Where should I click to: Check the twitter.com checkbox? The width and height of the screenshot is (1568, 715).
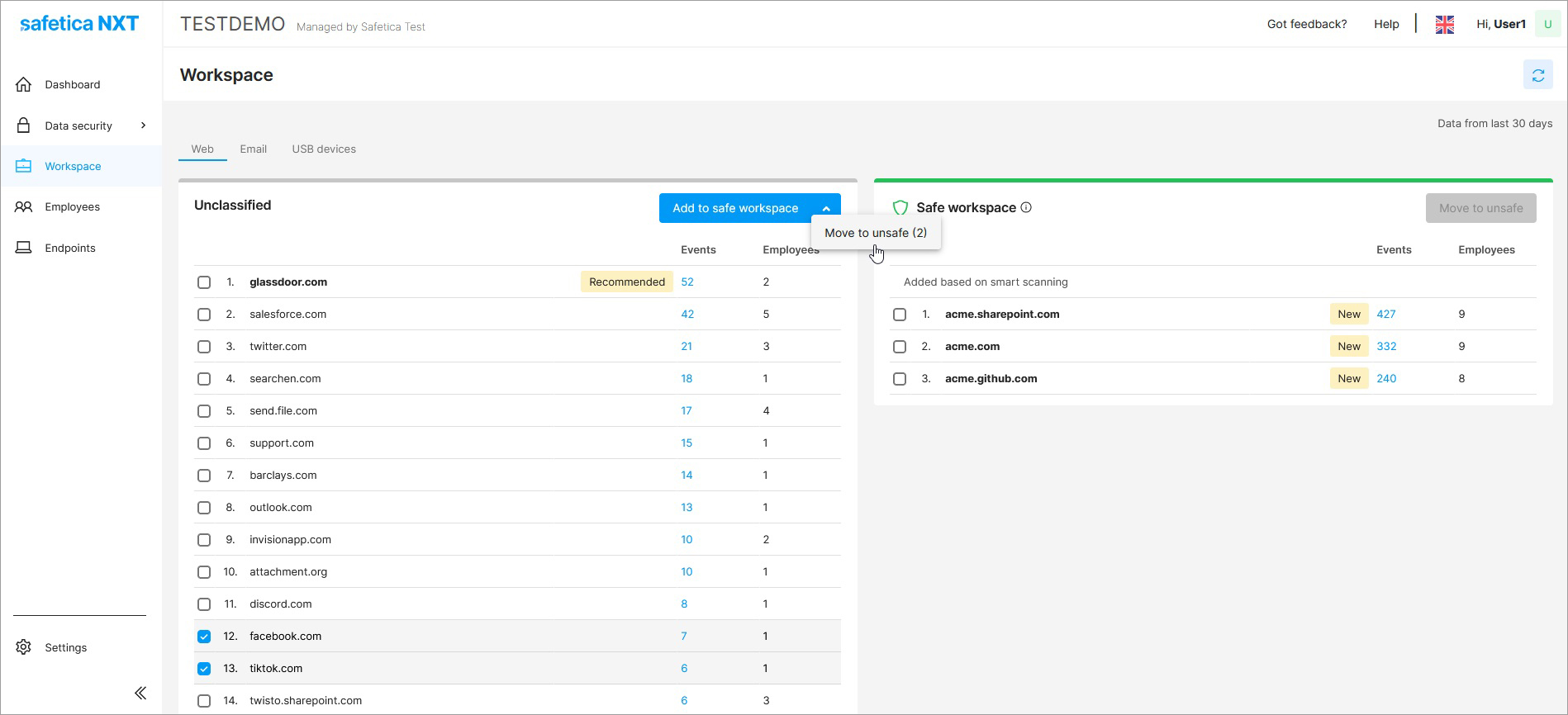pos(204,347)
